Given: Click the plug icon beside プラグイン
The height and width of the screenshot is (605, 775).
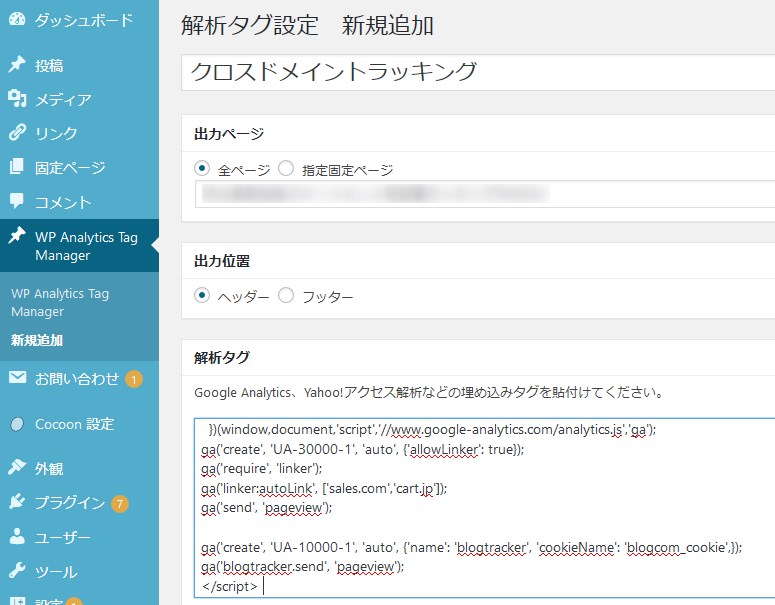Looking at the screenshot, I should tap(17, 502).
